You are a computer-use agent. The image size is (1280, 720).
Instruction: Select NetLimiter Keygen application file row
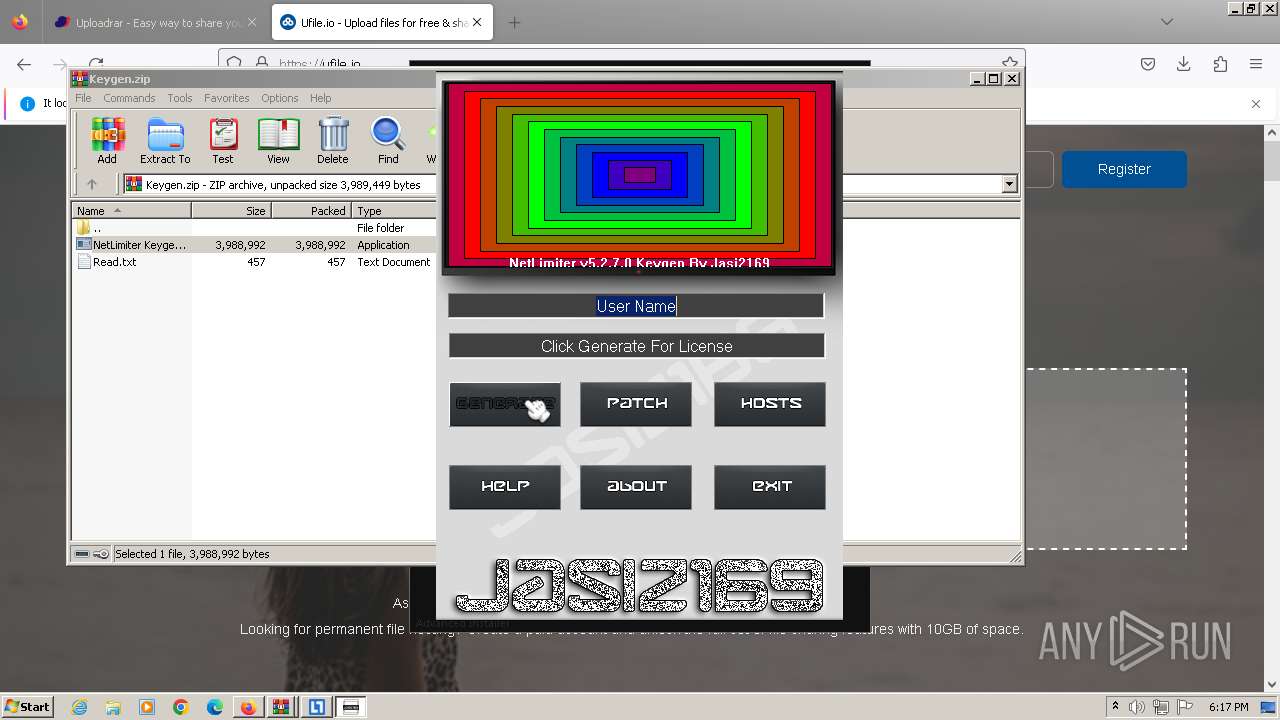[254, 245]
